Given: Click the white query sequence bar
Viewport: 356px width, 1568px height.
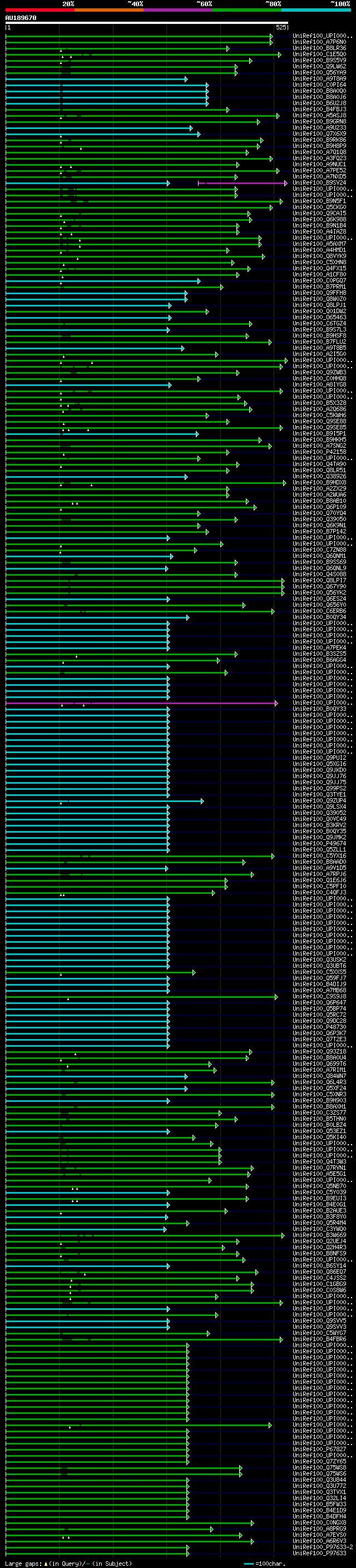Looking at the screenshot, I should point(147,22).
